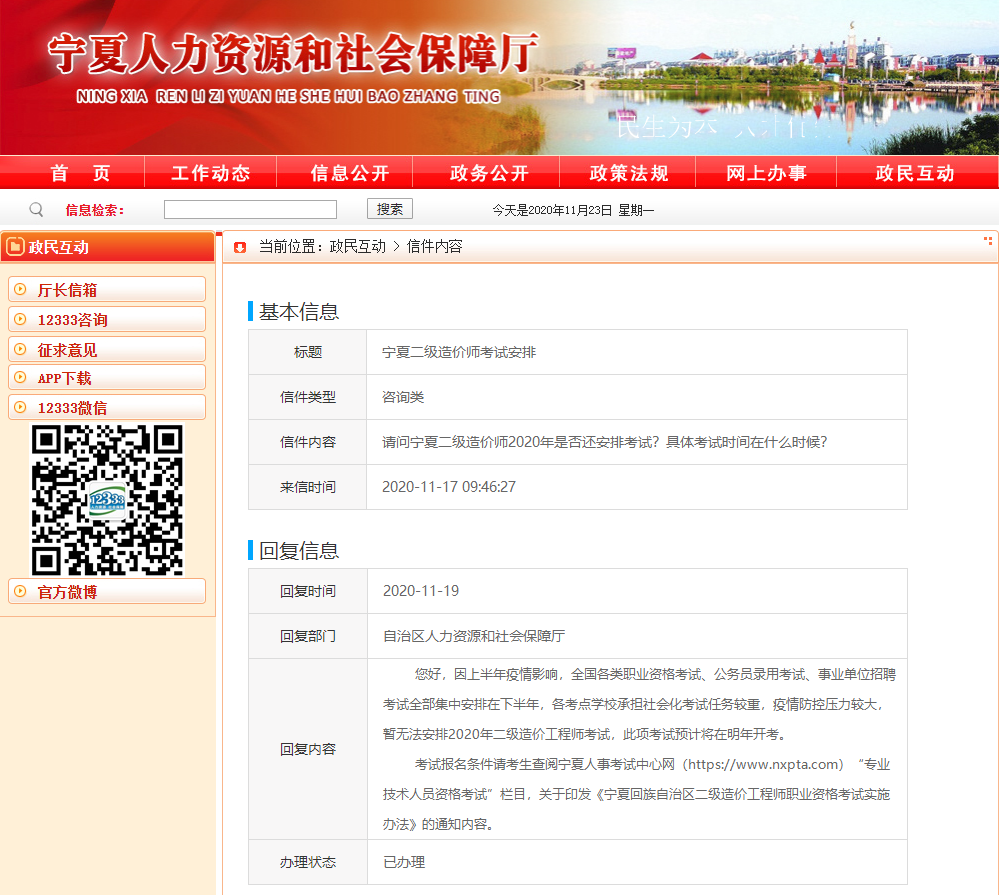
Task: Open the 信息公开 navigation menu
Action: click(350, 173)
